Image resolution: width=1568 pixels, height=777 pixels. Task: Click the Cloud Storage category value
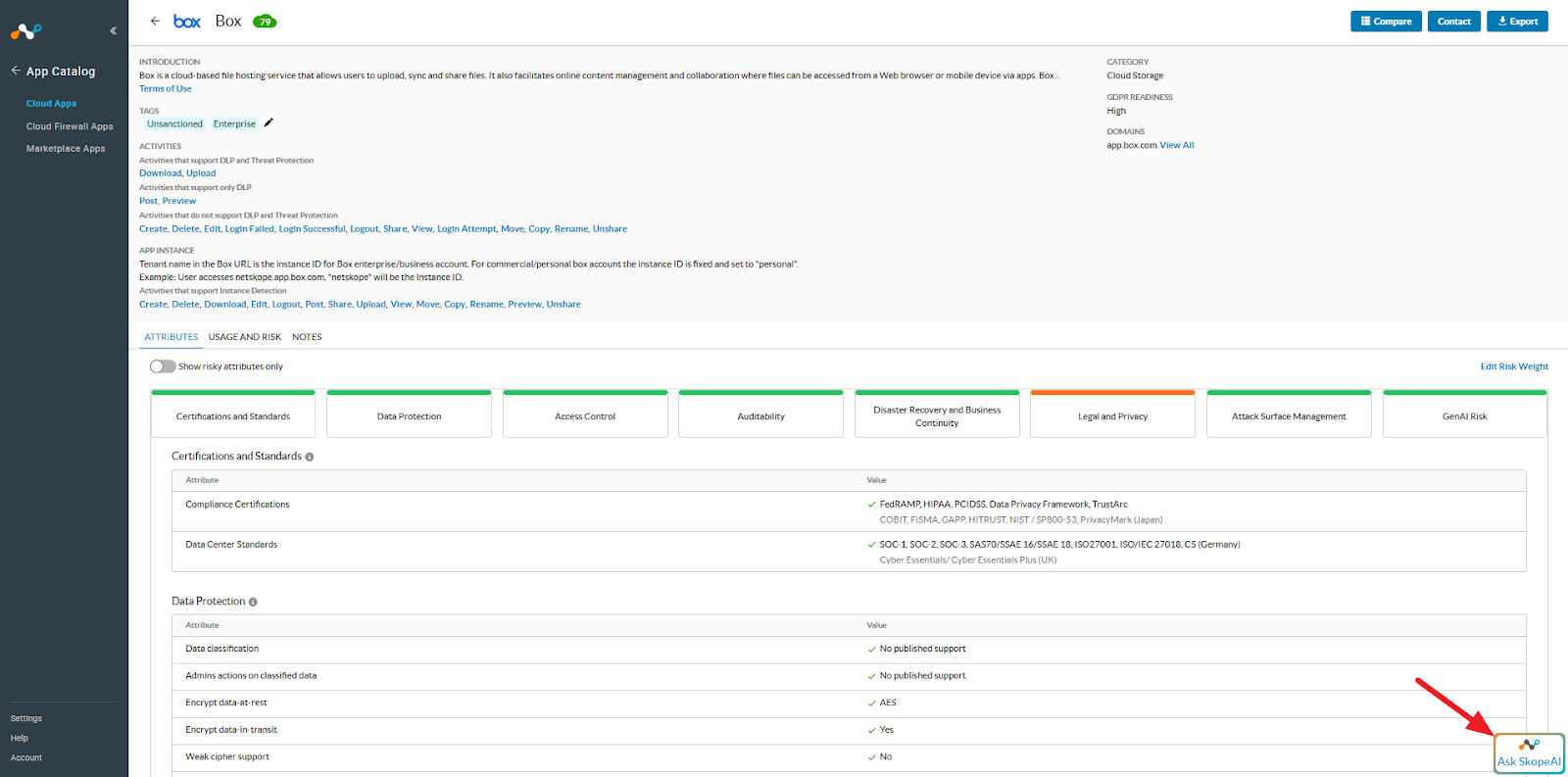[1135, 75]
